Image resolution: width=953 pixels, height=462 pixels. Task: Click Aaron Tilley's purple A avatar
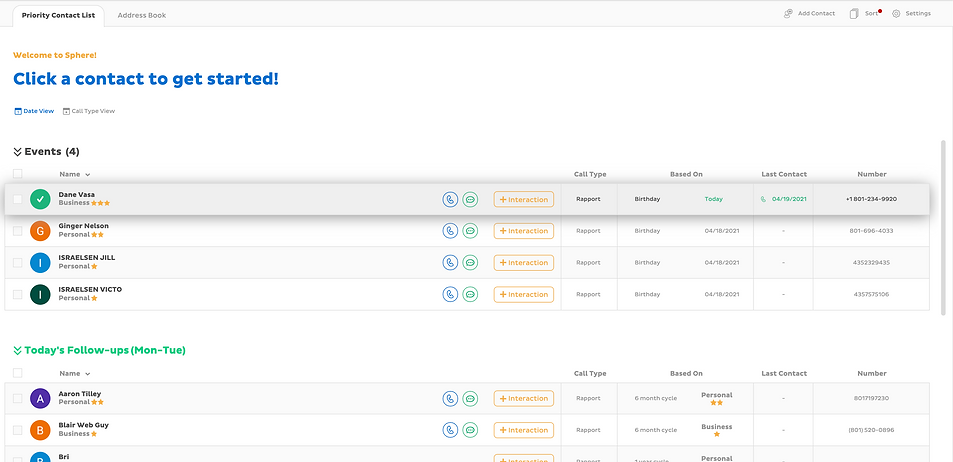point(40,399)
